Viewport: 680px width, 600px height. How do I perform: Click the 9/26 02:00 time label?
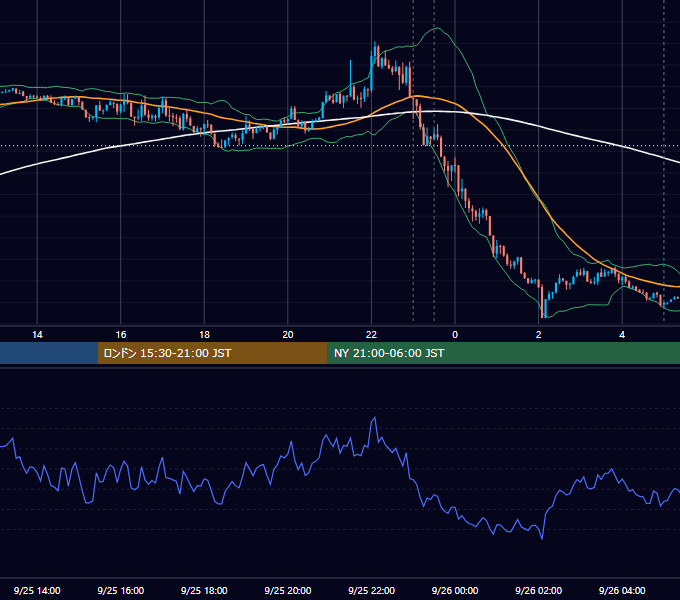[539, 590]
